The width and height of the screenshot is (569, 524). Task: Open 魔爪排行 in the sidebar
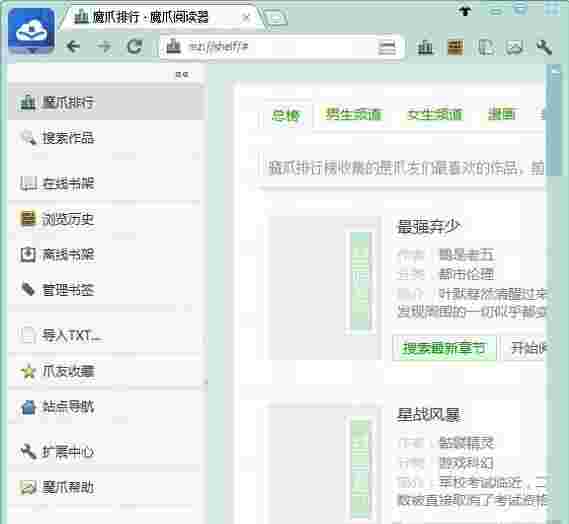[106, 103]
